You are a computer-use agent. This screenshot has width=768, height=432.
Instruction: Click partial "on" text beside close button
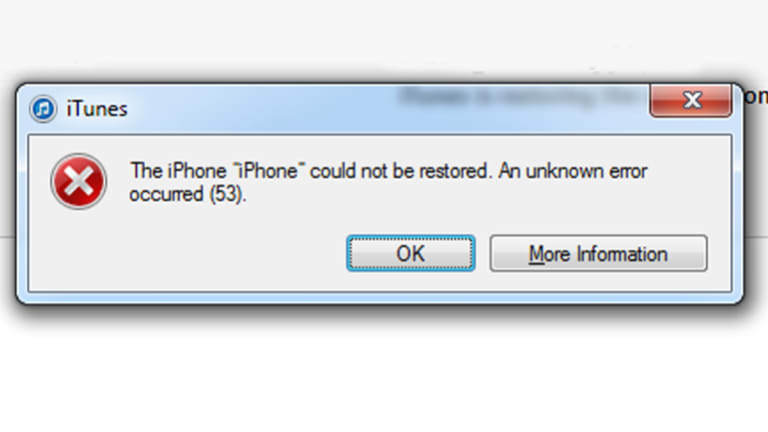click(756, 96)
